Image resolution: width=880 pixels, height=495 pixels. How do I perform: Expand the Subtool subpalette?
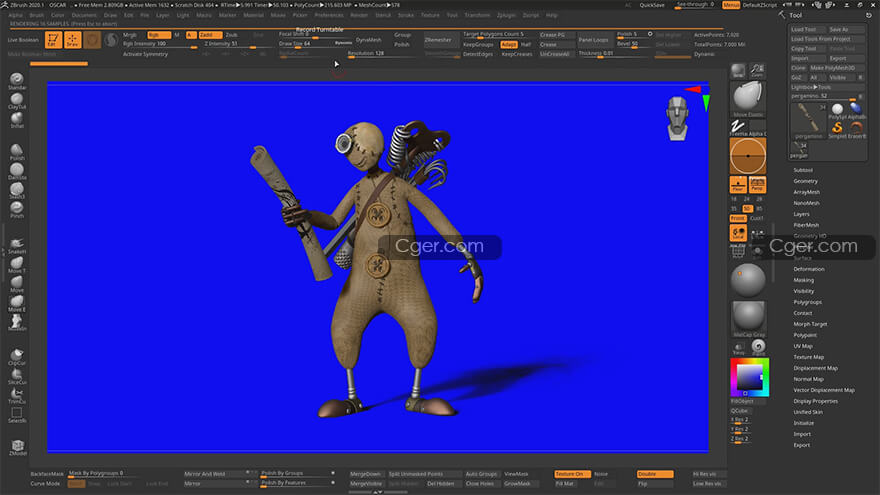point(803,170)
